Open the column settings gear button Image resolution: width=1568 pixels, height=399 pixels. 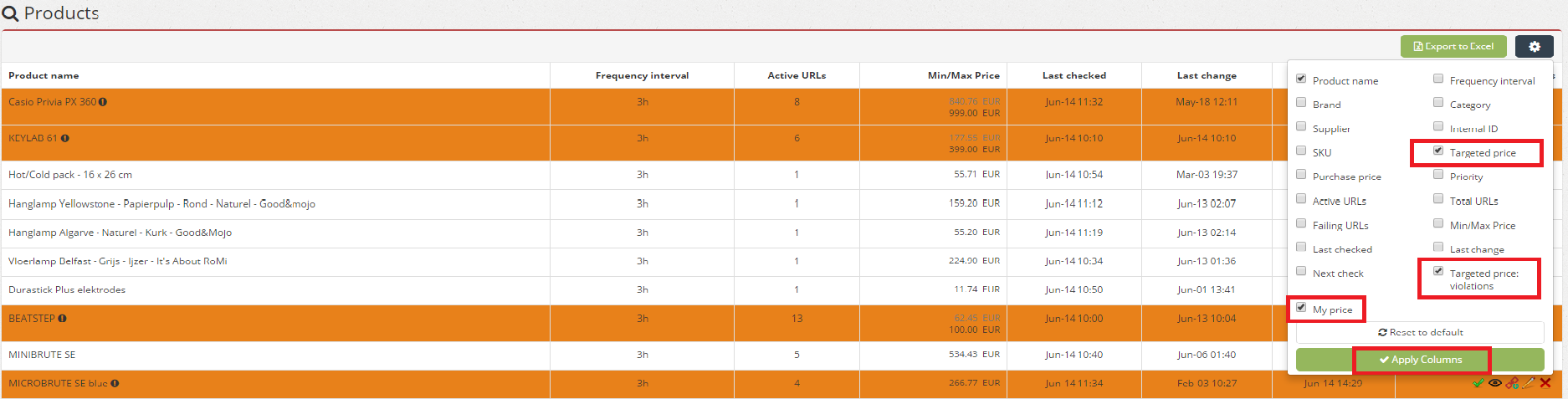coord(1534,47)
